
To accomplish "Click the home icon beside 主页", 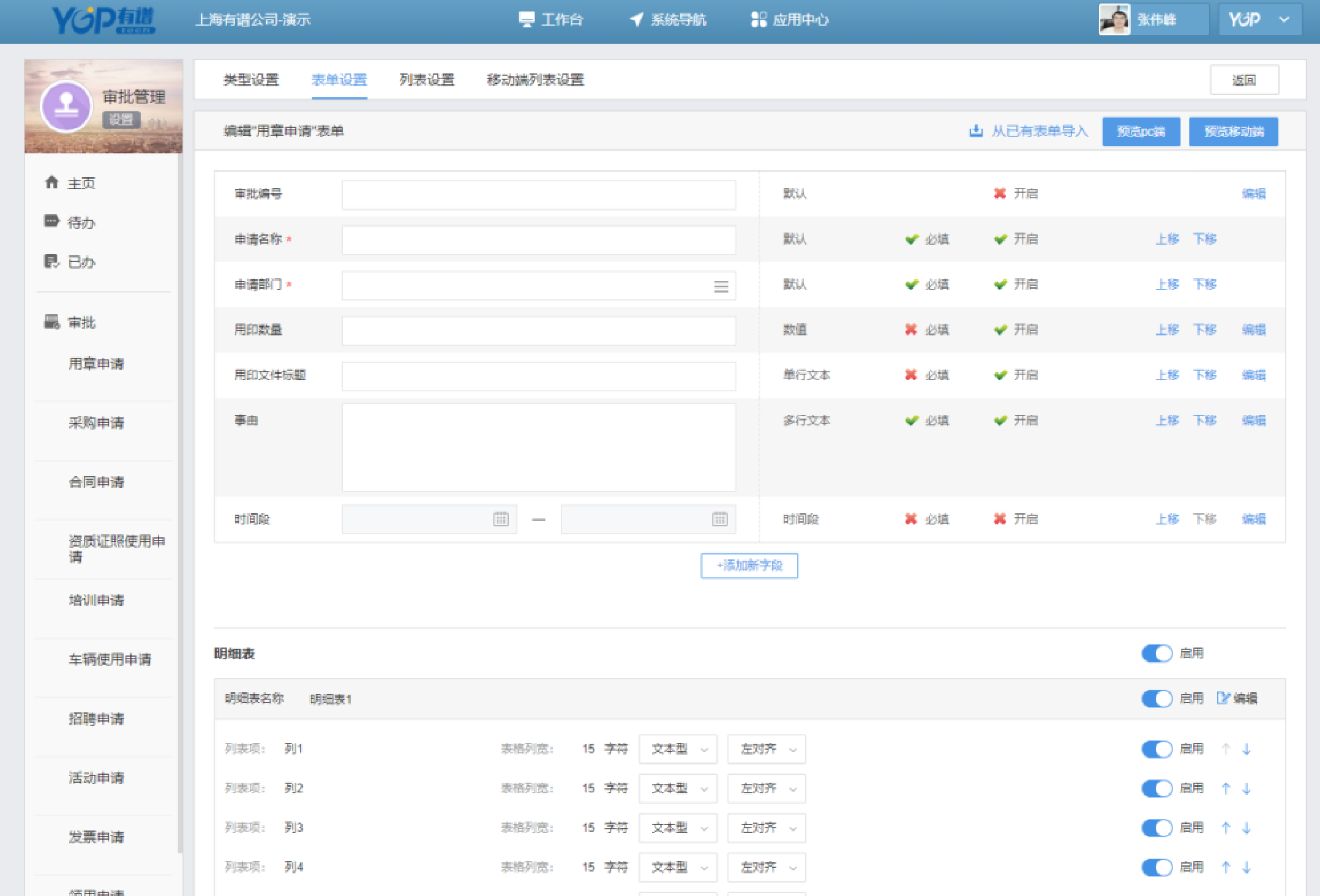I will pyautogui.click(x=52, y=182).
